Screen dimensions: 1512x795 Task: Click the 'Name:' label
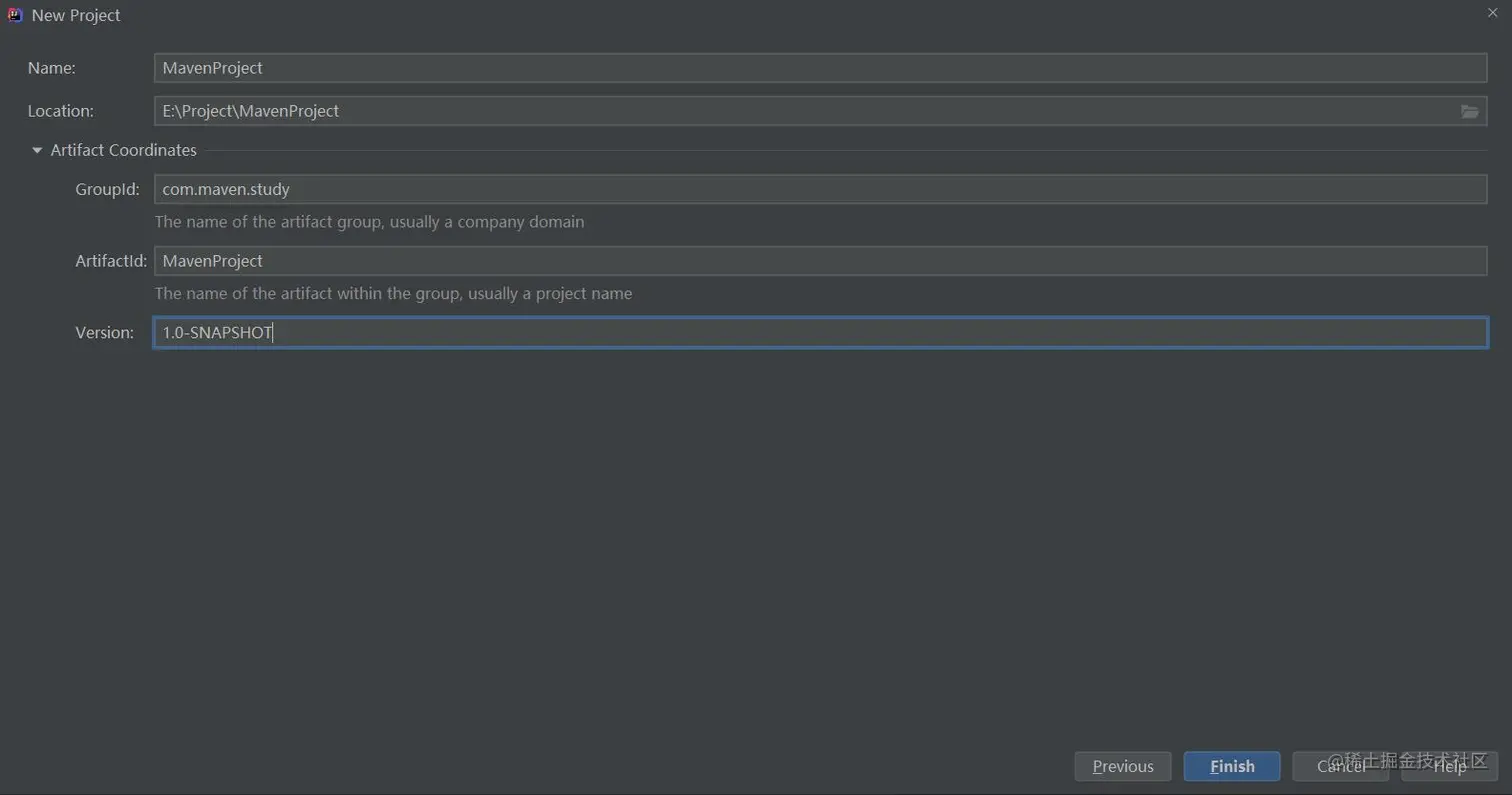point(52,68)
